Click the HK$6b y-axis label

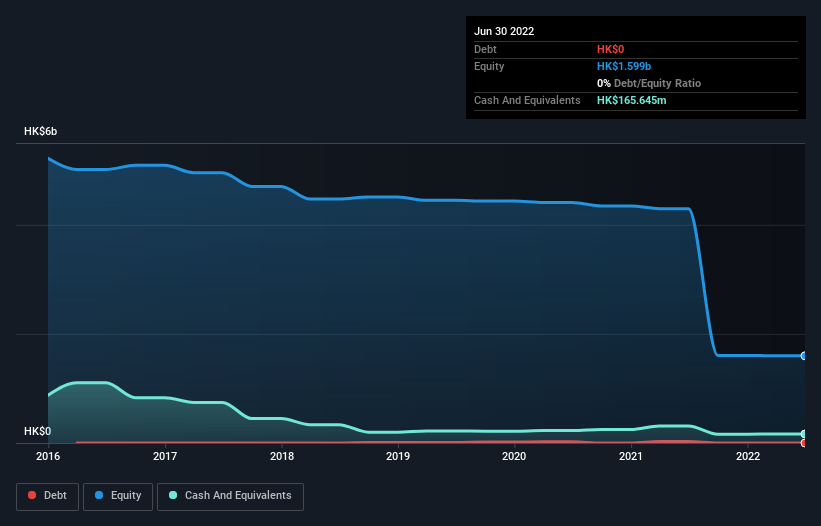40,131
